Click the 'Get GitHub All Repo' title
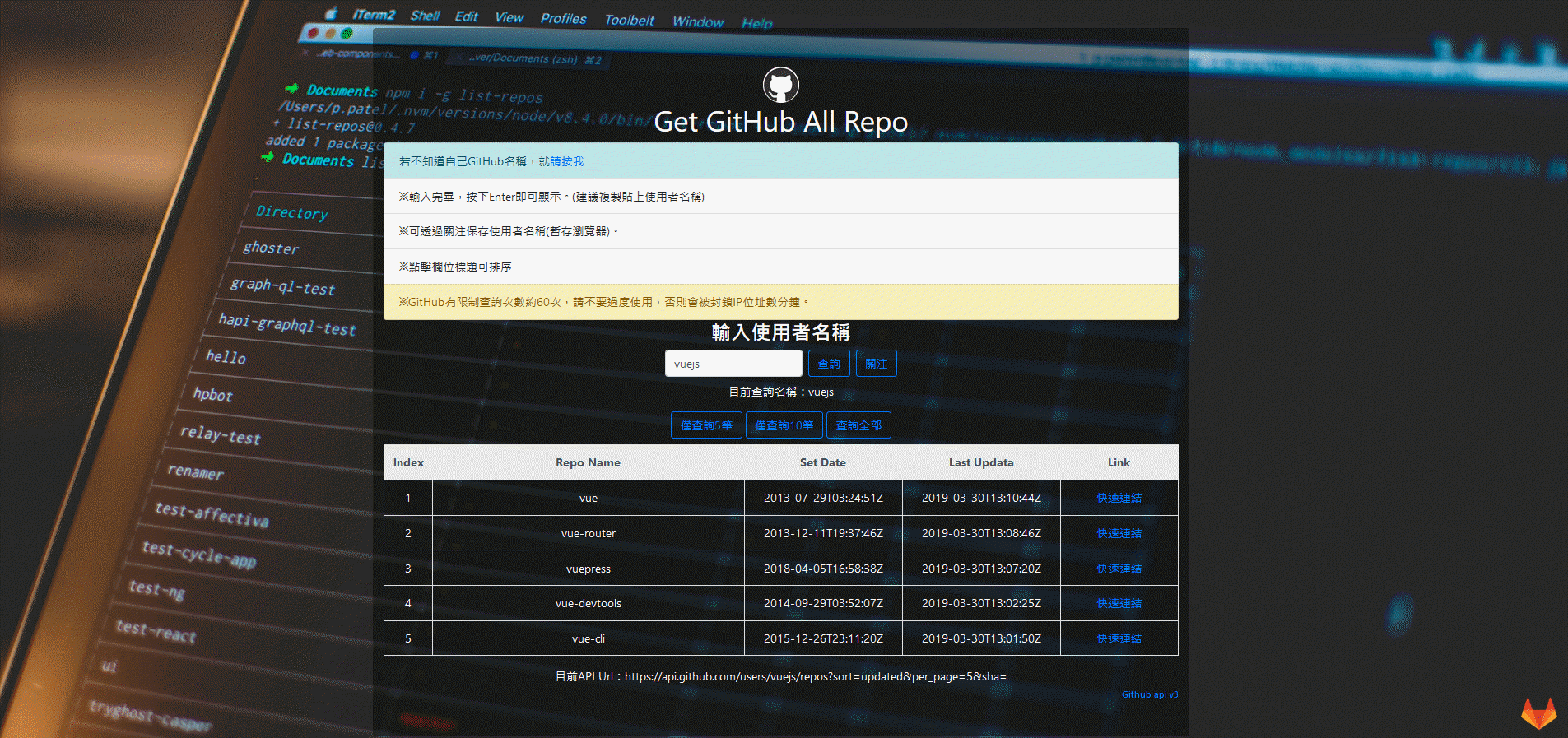This screenshot has width=1568, height=738. pos(780,122)
